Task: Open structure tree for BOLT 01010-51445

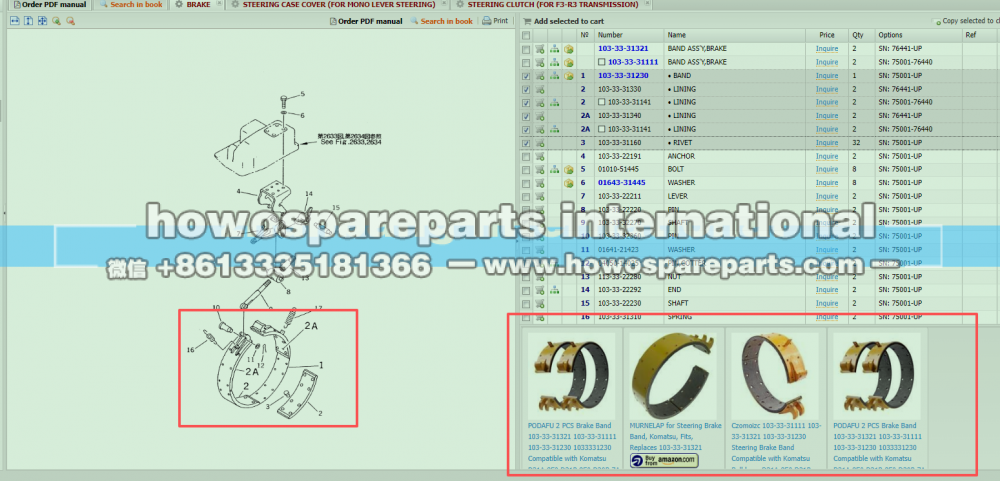Action: (555, 170)
